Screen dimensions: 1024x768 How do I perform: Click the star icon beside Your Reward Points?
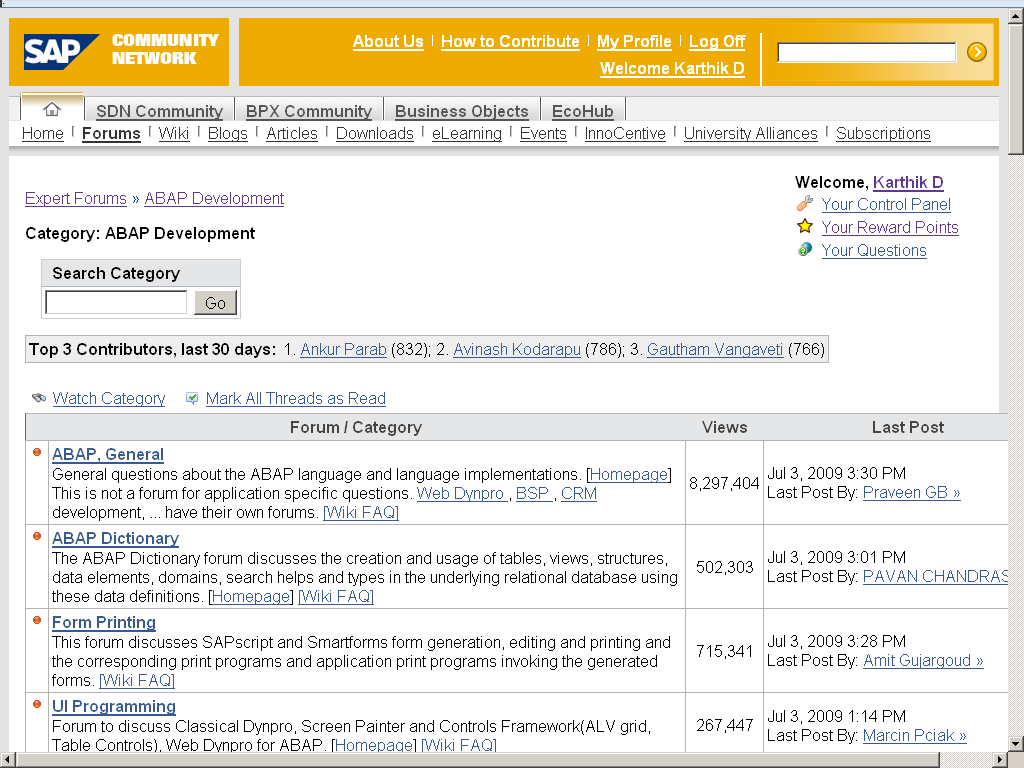[805, 227]
